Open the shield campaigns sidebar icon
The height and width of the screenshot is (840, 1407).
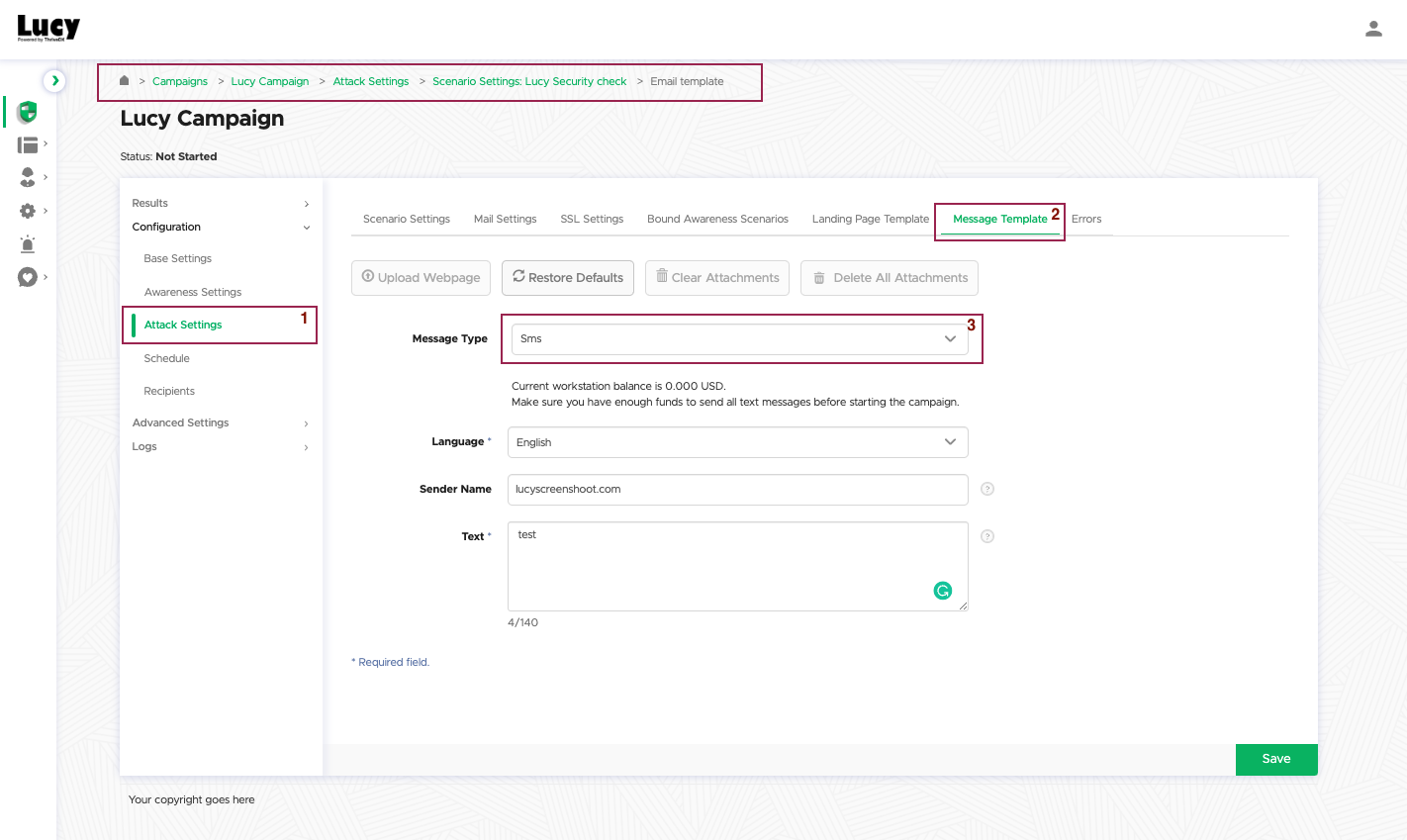coord(28,112)
